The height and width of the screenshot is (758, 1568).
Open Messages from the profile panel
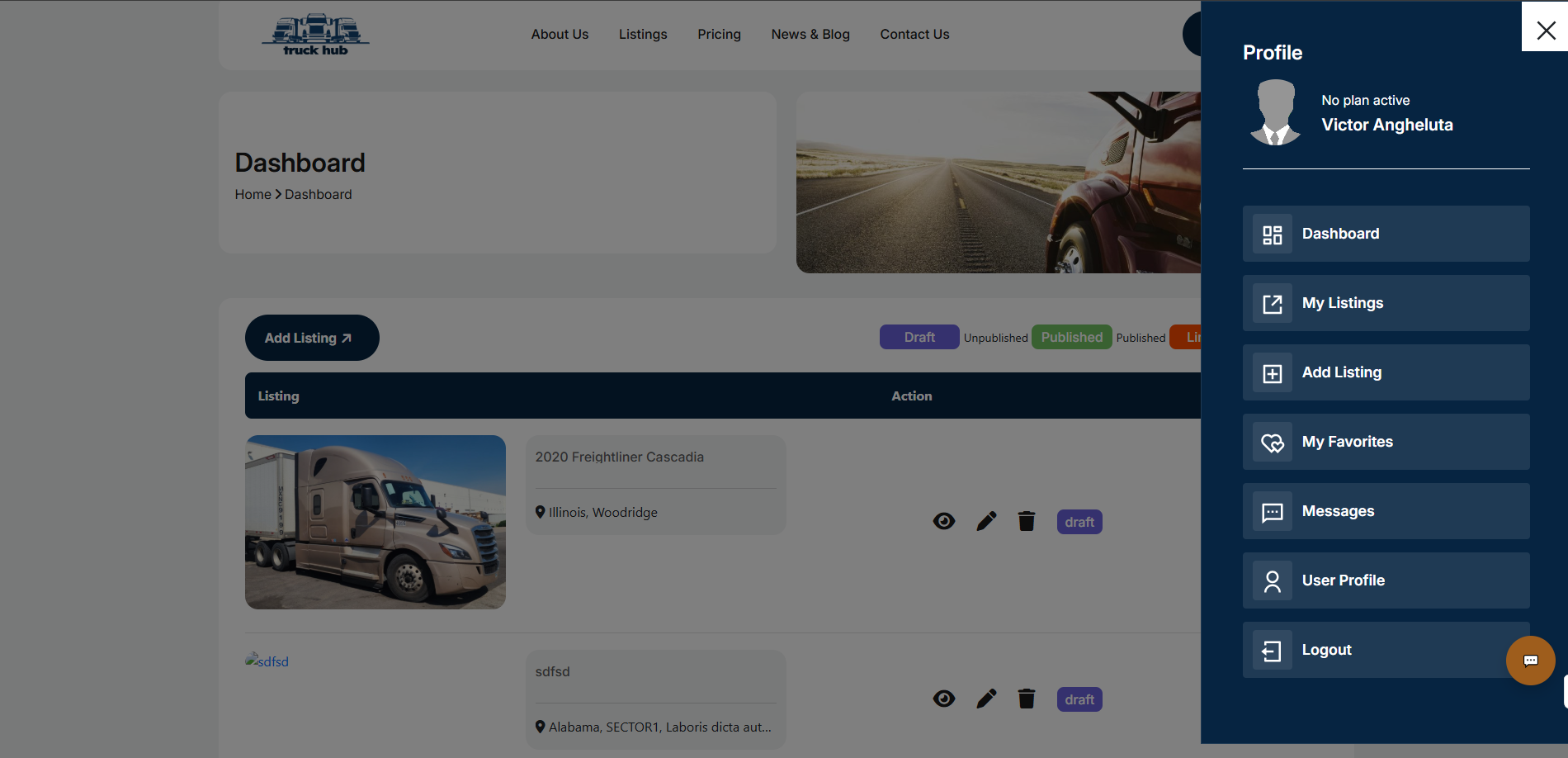(1386, 511)
